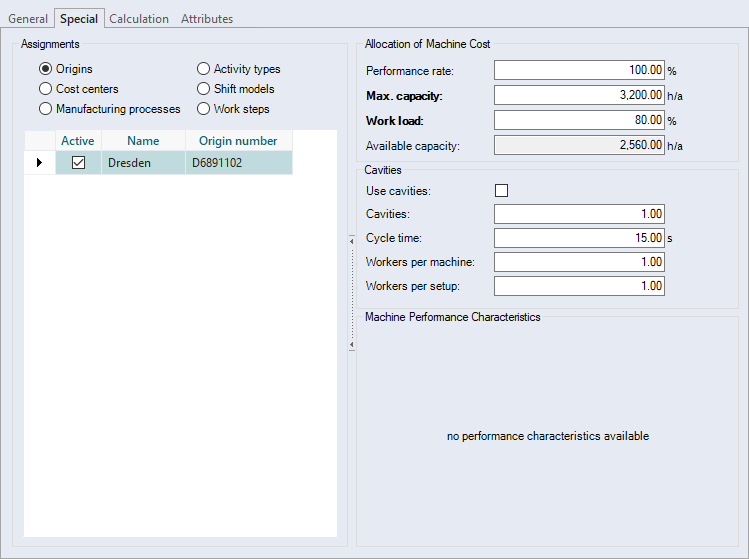
Task: Focus the Cycle time input field
Action: pos(579,238)
